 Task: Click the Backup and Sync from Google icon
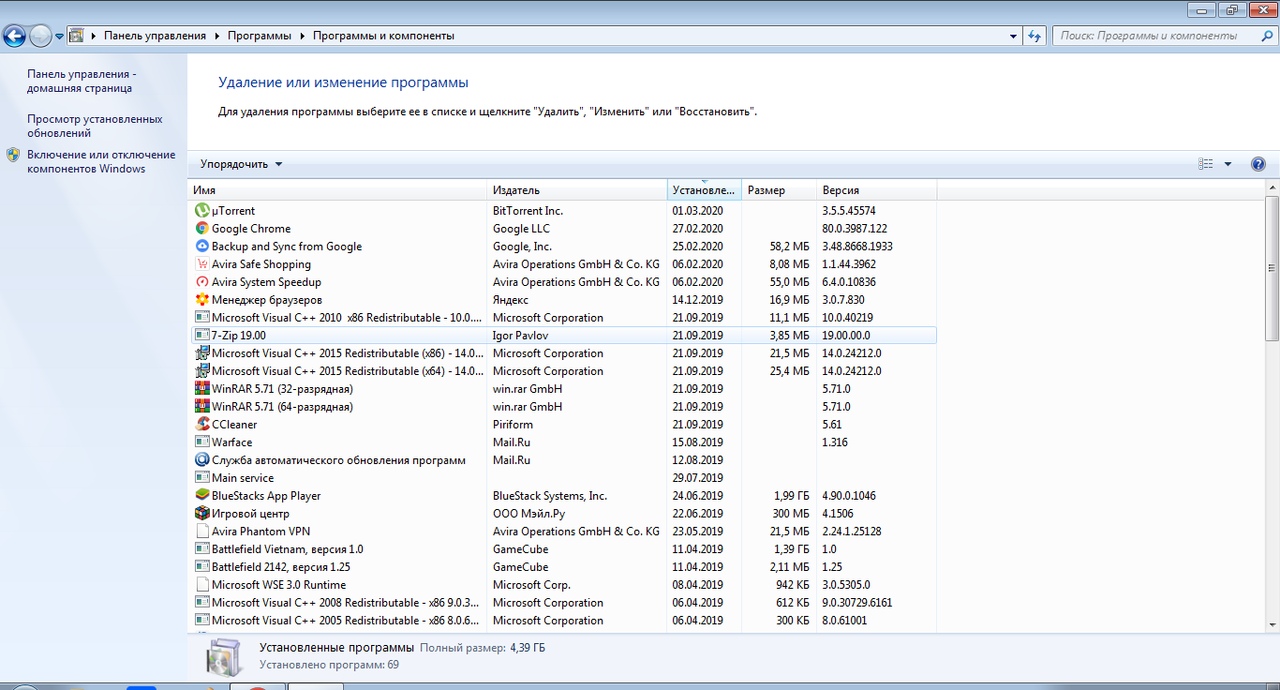pos(202,246)
